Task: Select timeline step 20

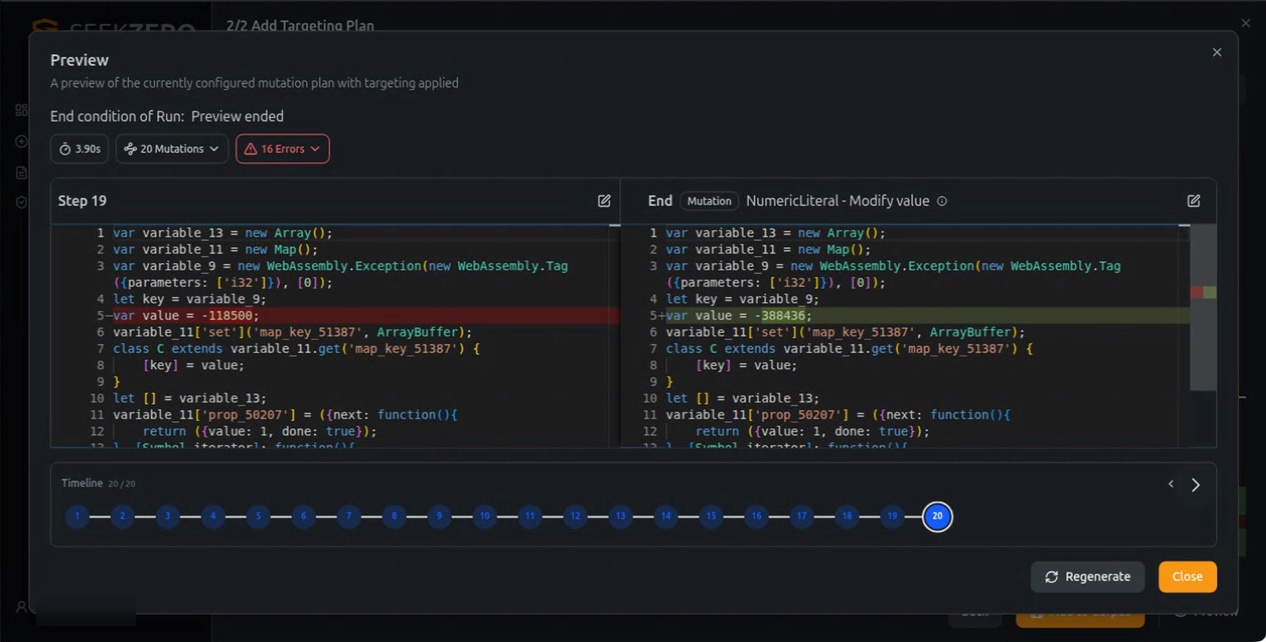Action: coord(937,517)
